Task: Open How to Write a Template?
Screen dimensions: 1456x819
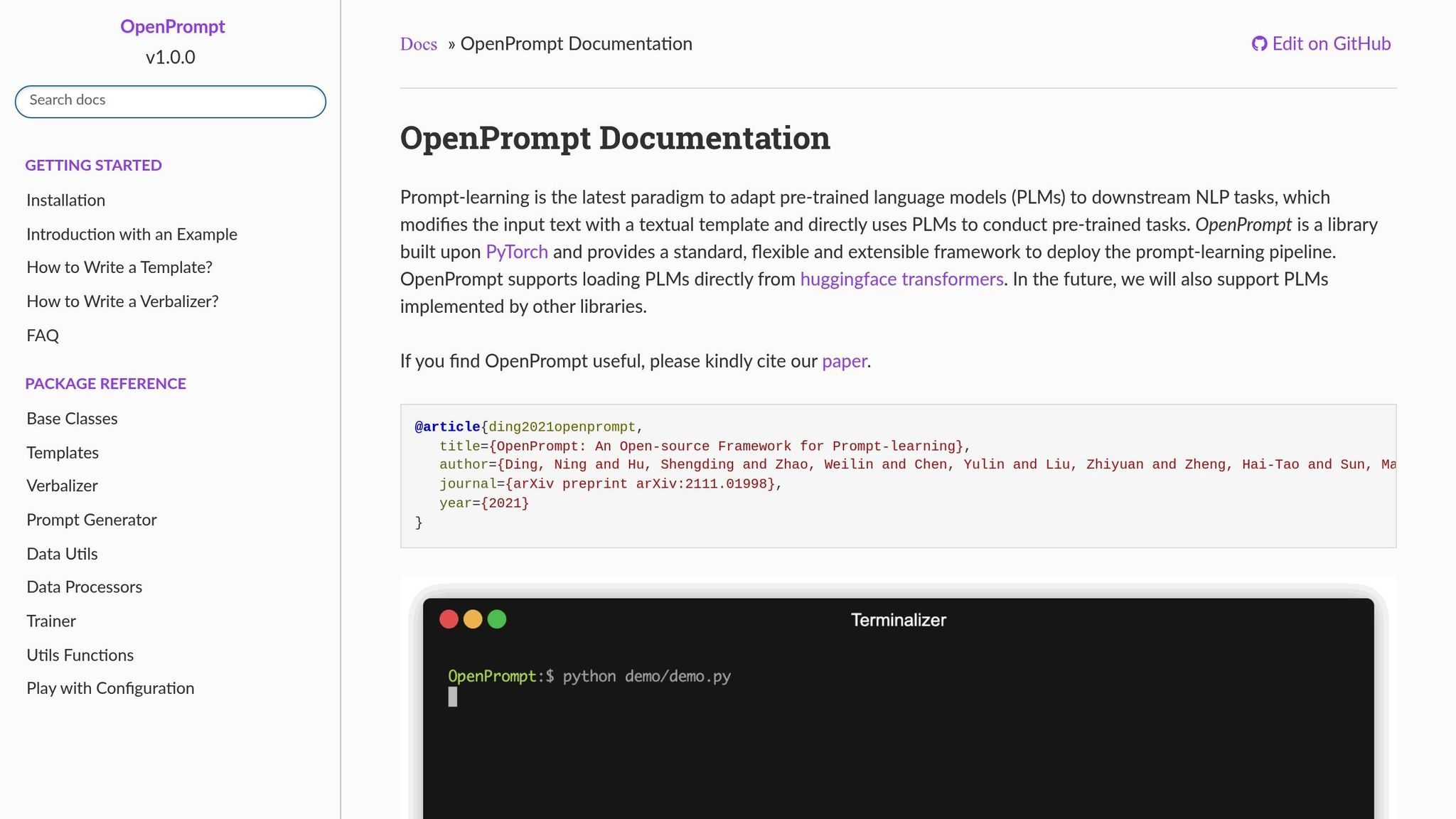Action: point(119,267)
